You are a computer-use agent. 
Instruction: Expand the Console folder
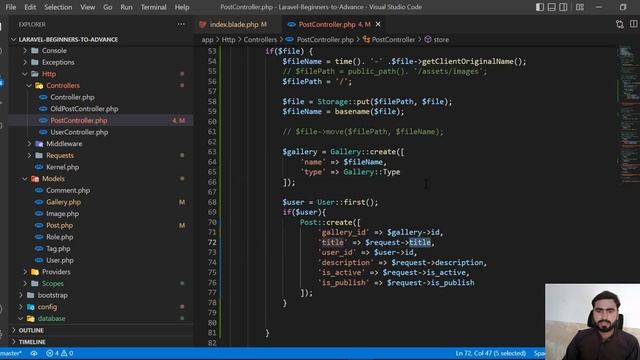coord(54,51)
